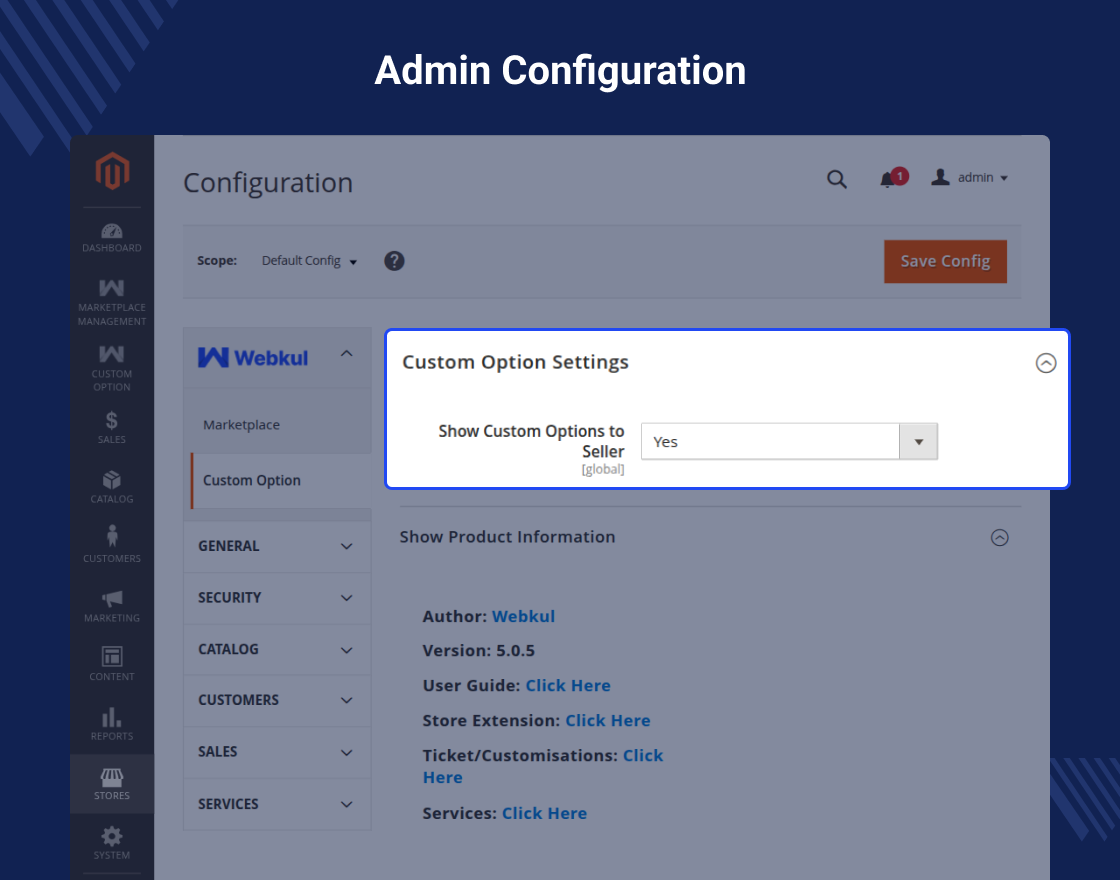1120x880 pixels.
Task: Collapse the Webkul config group
Action: 277,357
